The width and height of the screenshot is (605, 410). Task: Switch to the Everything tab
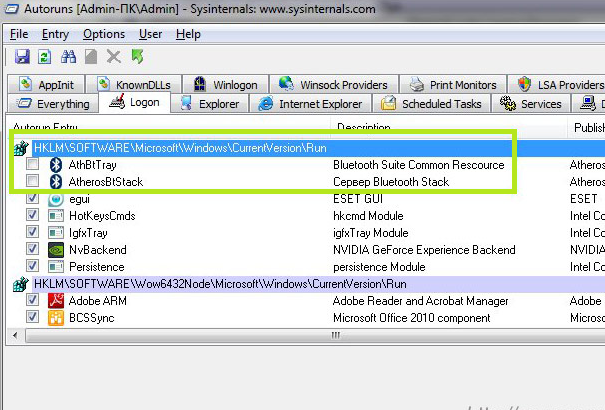[53, 104]
